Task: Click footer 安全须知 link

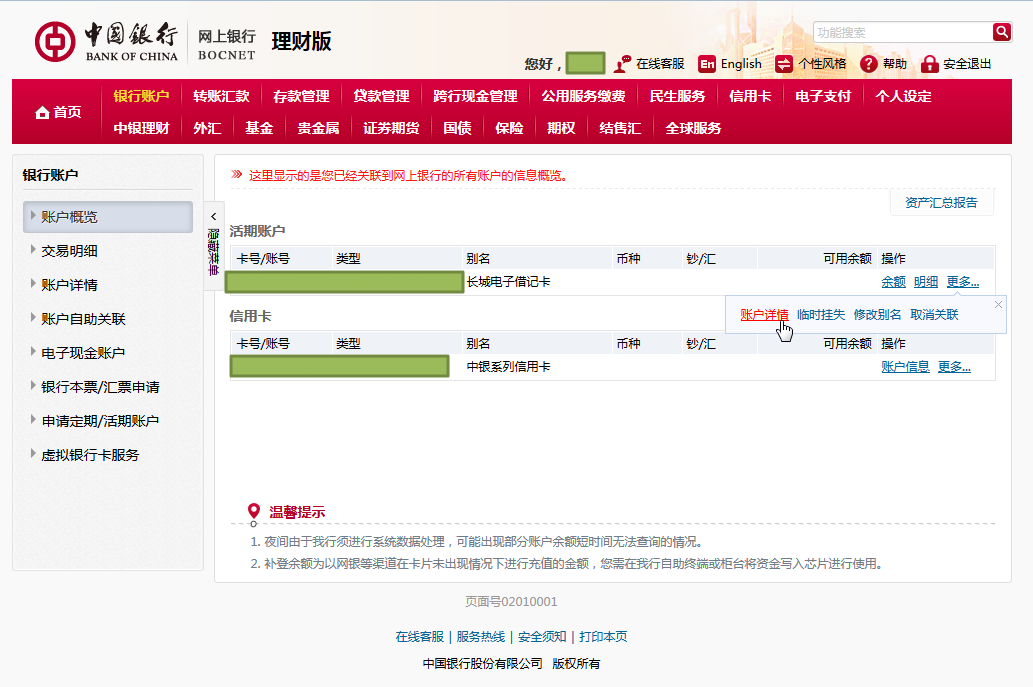Action: click(x=542, y=637)
